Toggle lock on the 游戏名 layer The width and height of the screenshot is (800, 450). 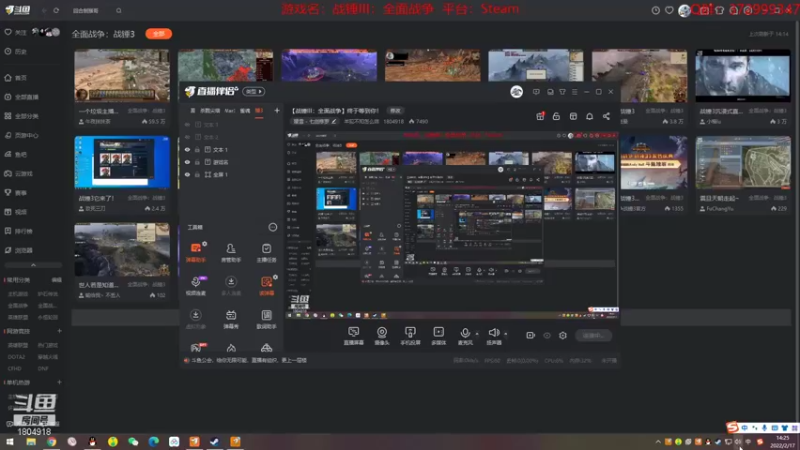click(x=197, y=162)
